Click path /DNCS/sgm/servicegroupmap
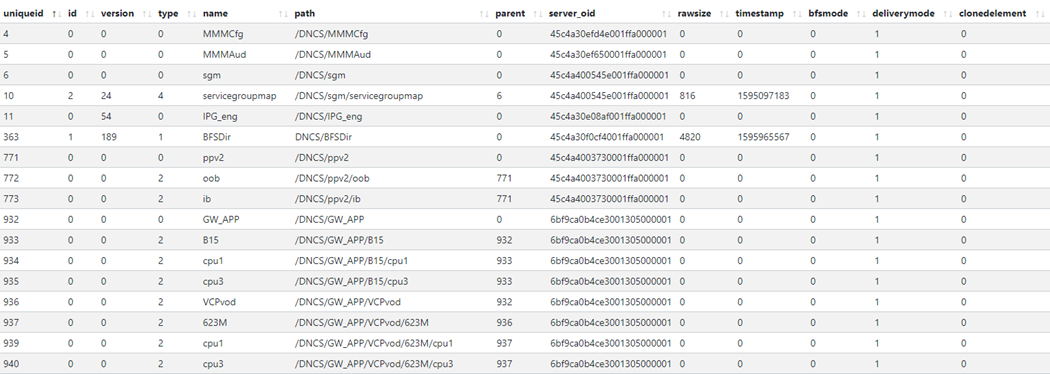The width and height of the screenshot is (1050, 374). 359,96
